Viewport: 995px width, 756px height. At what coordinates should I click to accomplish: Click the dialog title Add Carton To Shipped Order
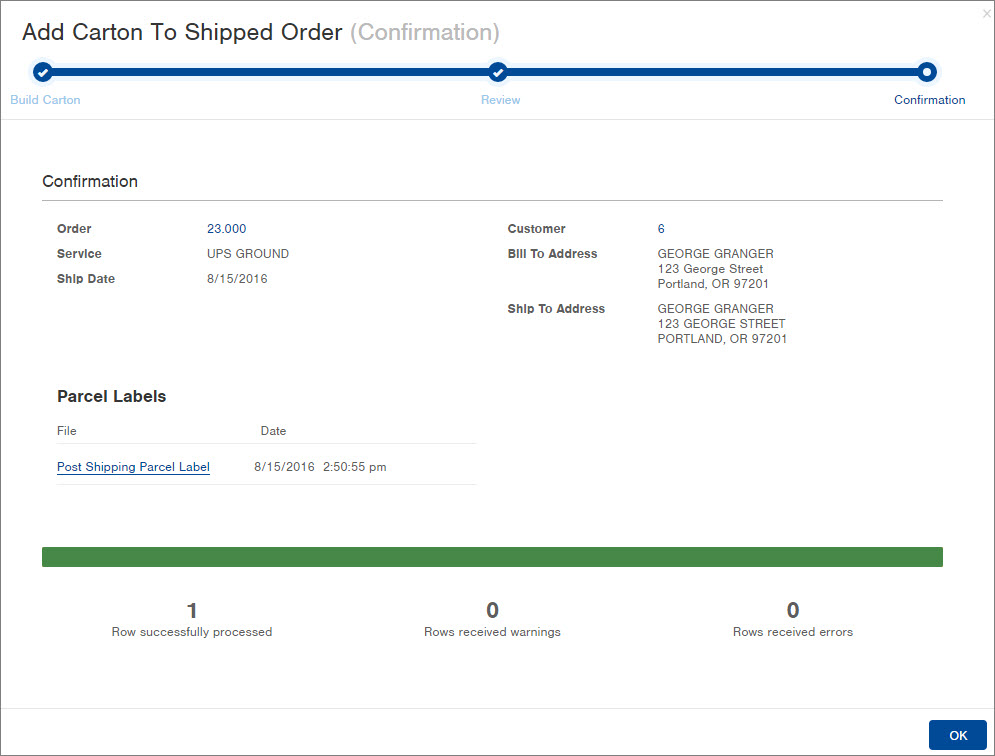click(182, 32)
